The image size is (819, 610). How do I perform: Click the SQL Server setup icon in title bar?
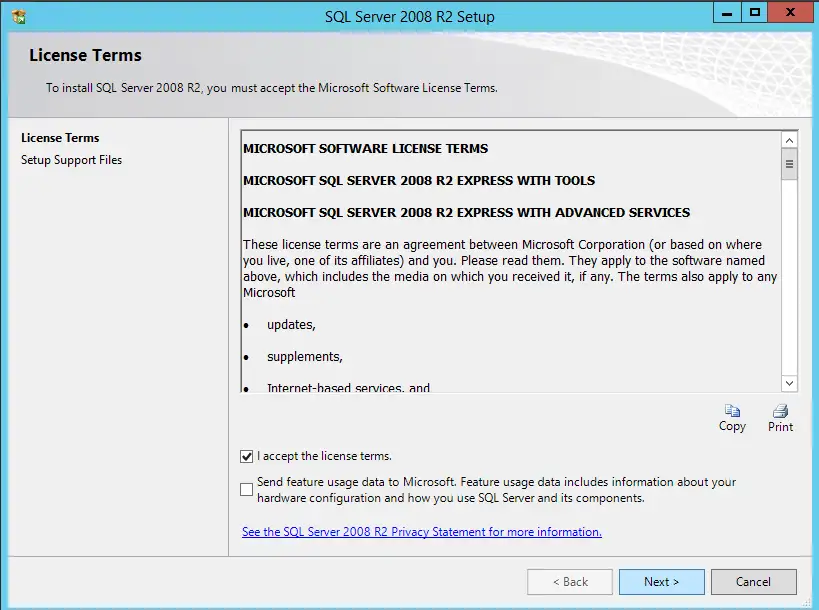pyautogui.click(x=19, y=17)
